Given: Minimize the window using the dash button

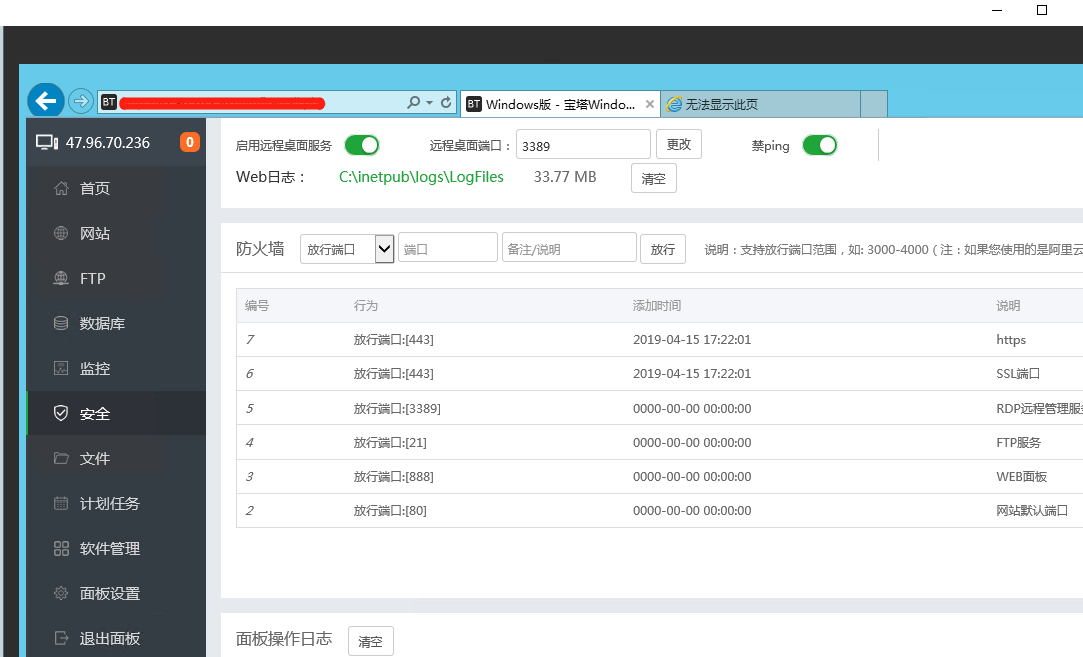Looking at the screenshot, I should tap(997, 10).
